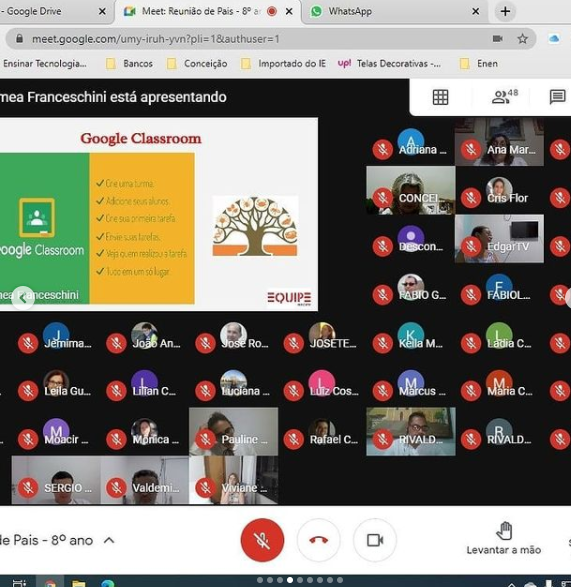Select Valdemi's video tile
Viewport: 571px width, 587px height.
145,480
